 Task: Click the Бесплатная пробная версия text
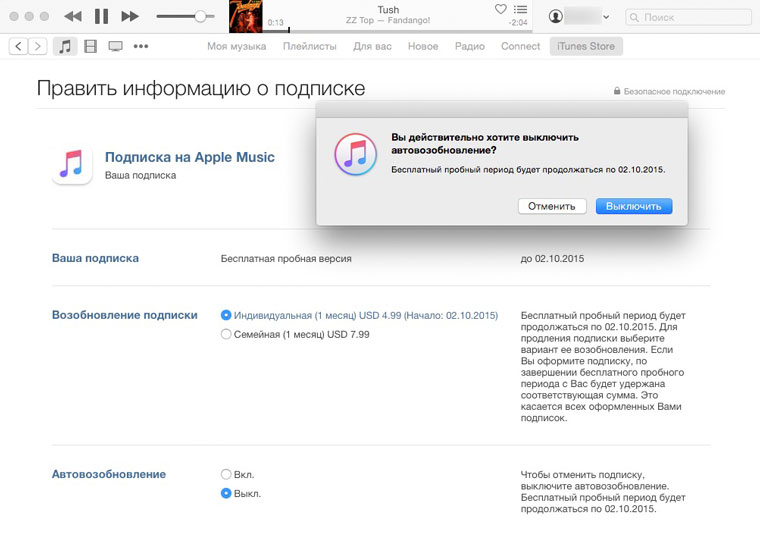[x=286, y=259]
